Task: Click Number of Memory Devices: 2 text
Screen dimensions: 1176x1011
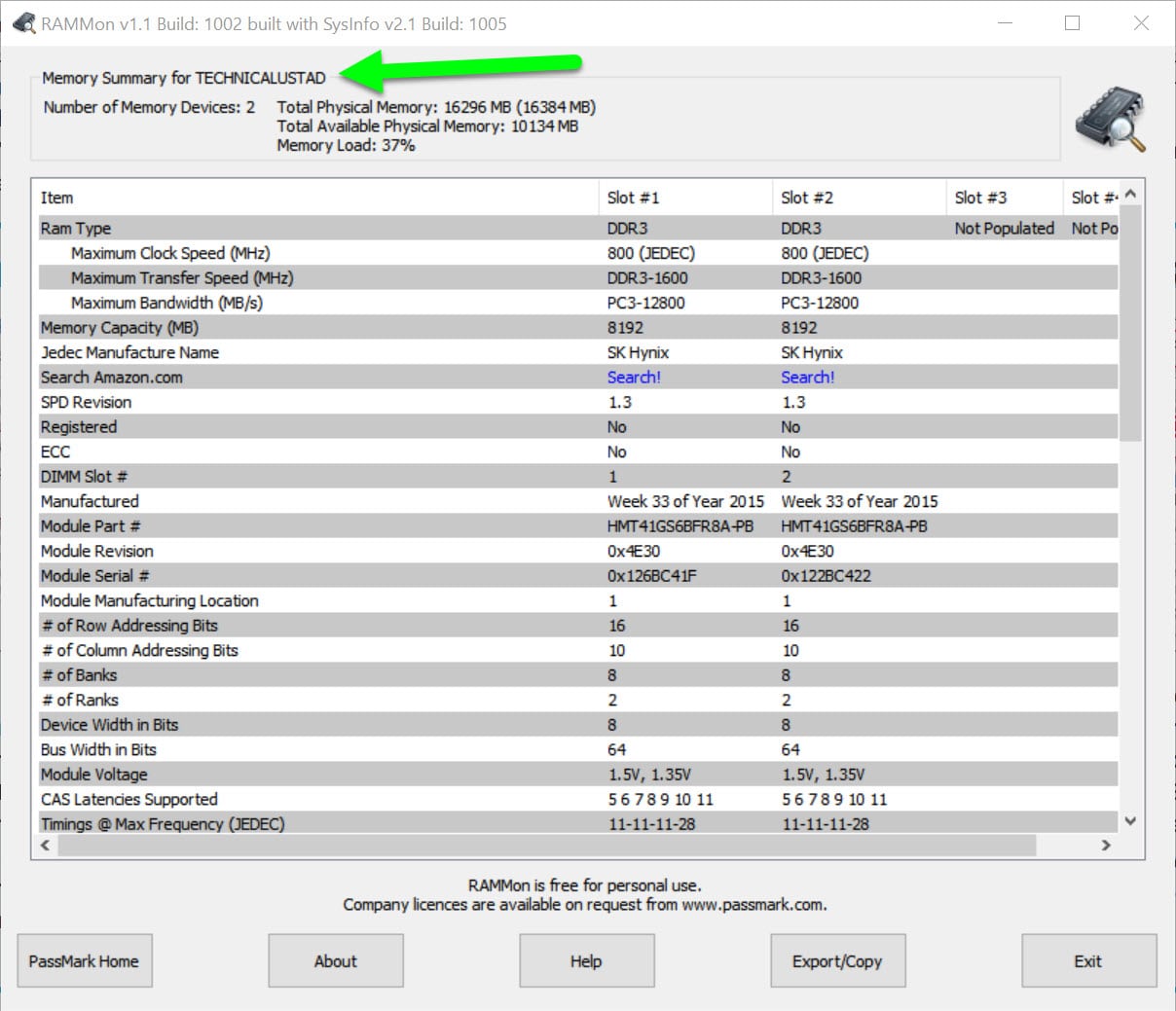Action: coord(149,107)
